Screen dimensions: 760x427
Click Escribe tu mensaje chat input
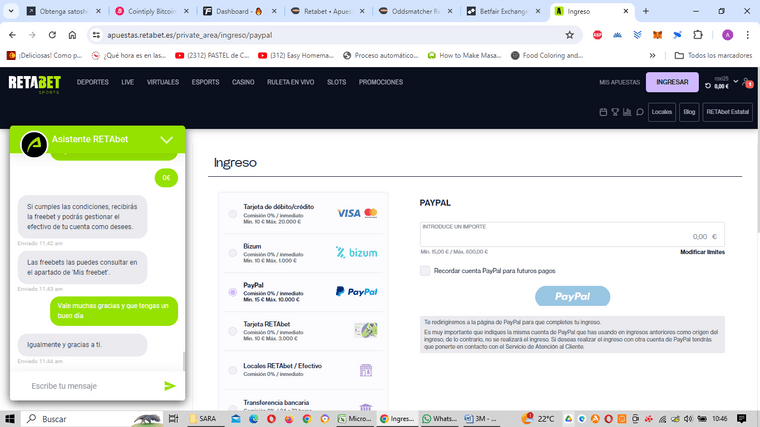tap(92, 386)
